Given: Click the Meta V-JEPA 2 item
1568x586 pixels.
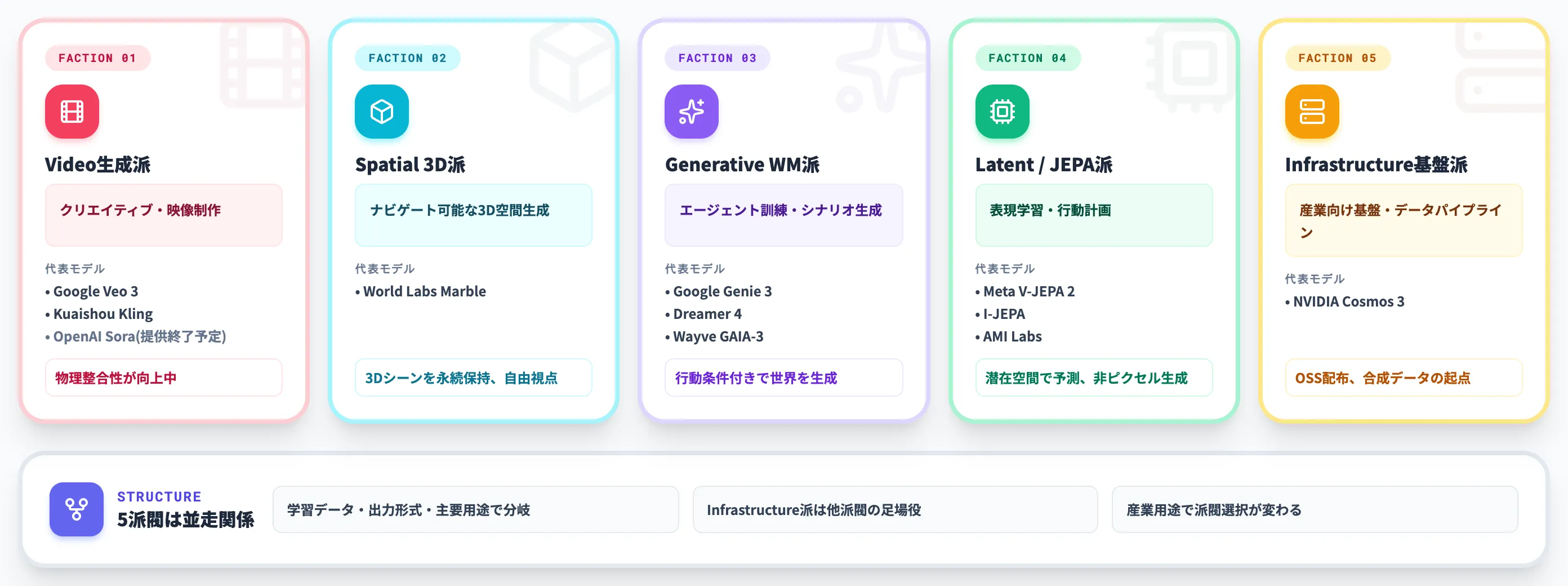Looking at the screenshot, I should click(x=1025, y=291).
